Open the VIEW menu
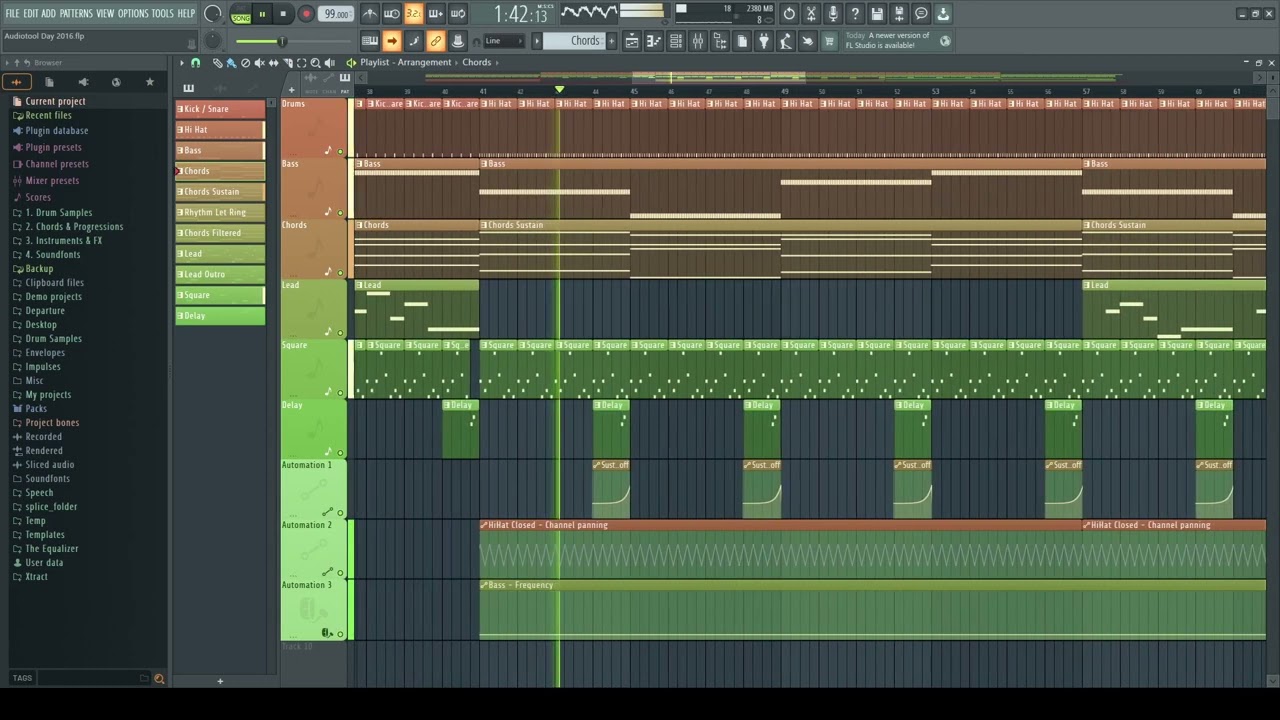 click(x=105, y=14)
